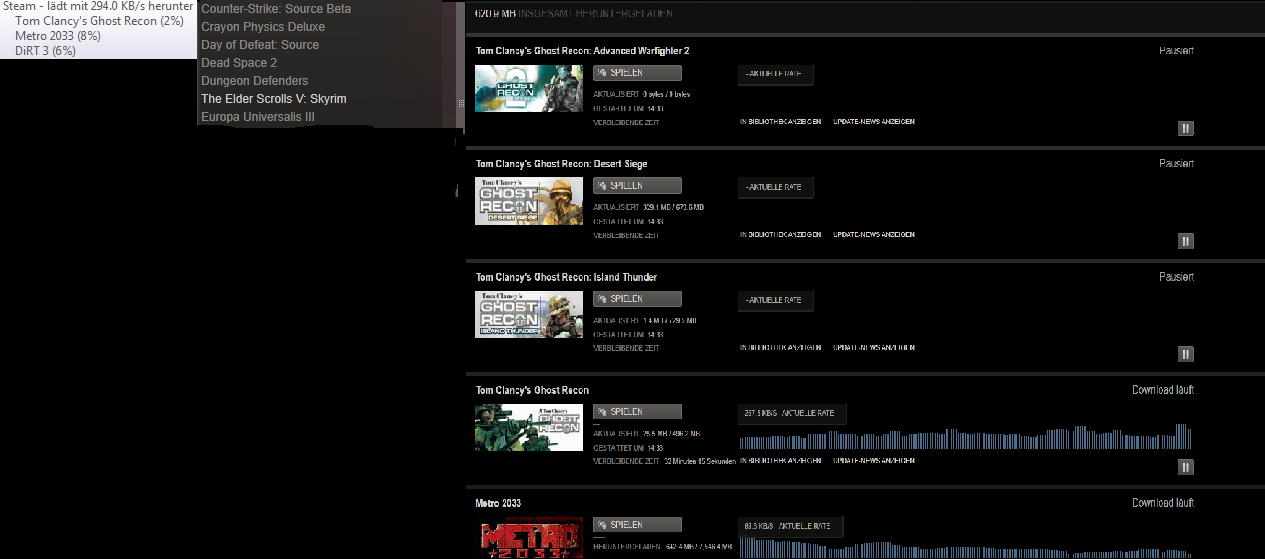Open Advanced Warfighter 2 cover thumbnail
This screenshot has height=559, width=1265.
(529, 88)
